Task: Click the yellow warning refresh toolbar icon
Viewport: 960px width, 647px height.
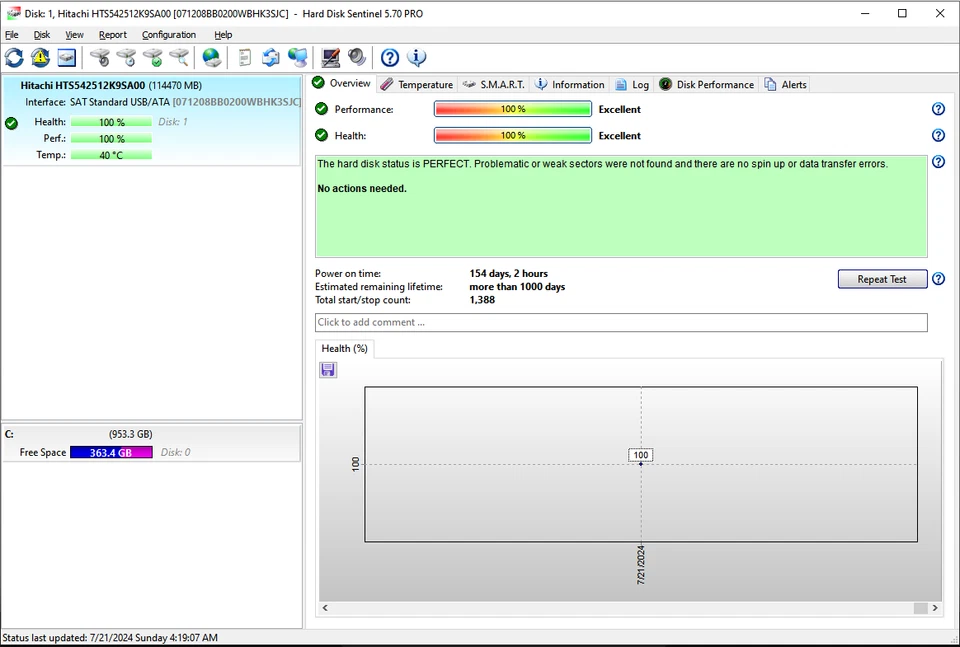Action: pos(40,58)
